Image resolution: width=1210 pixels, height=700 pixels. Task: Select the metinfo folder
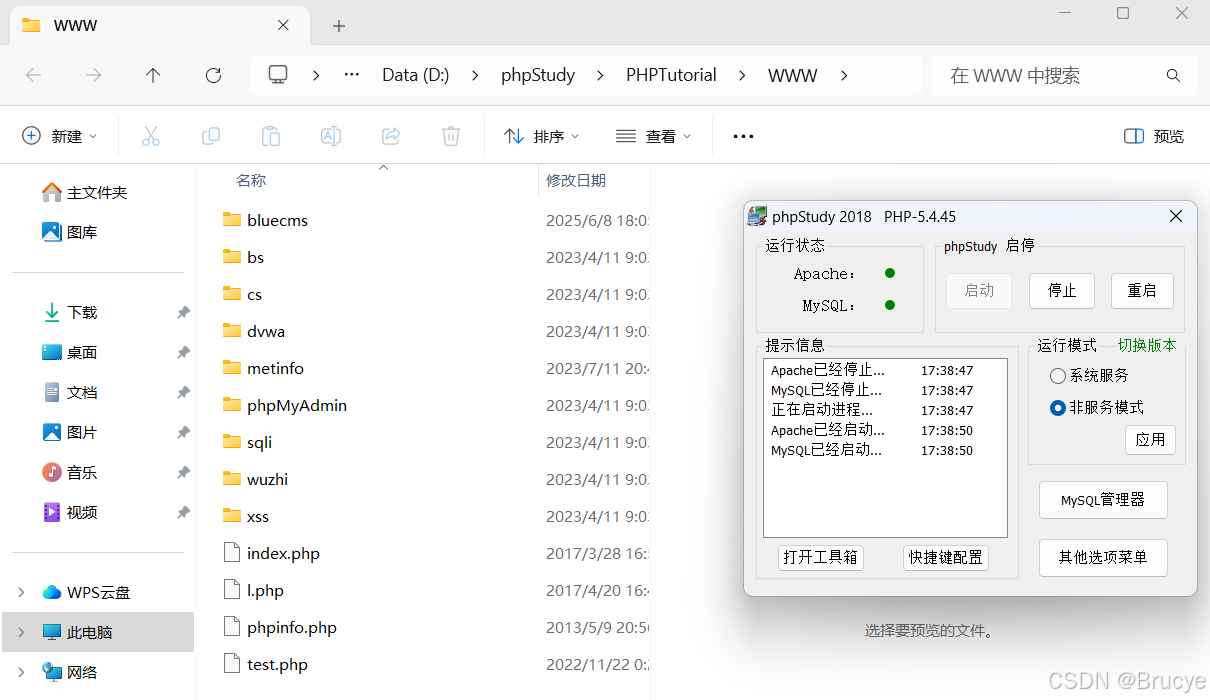[x=263, y=368]
